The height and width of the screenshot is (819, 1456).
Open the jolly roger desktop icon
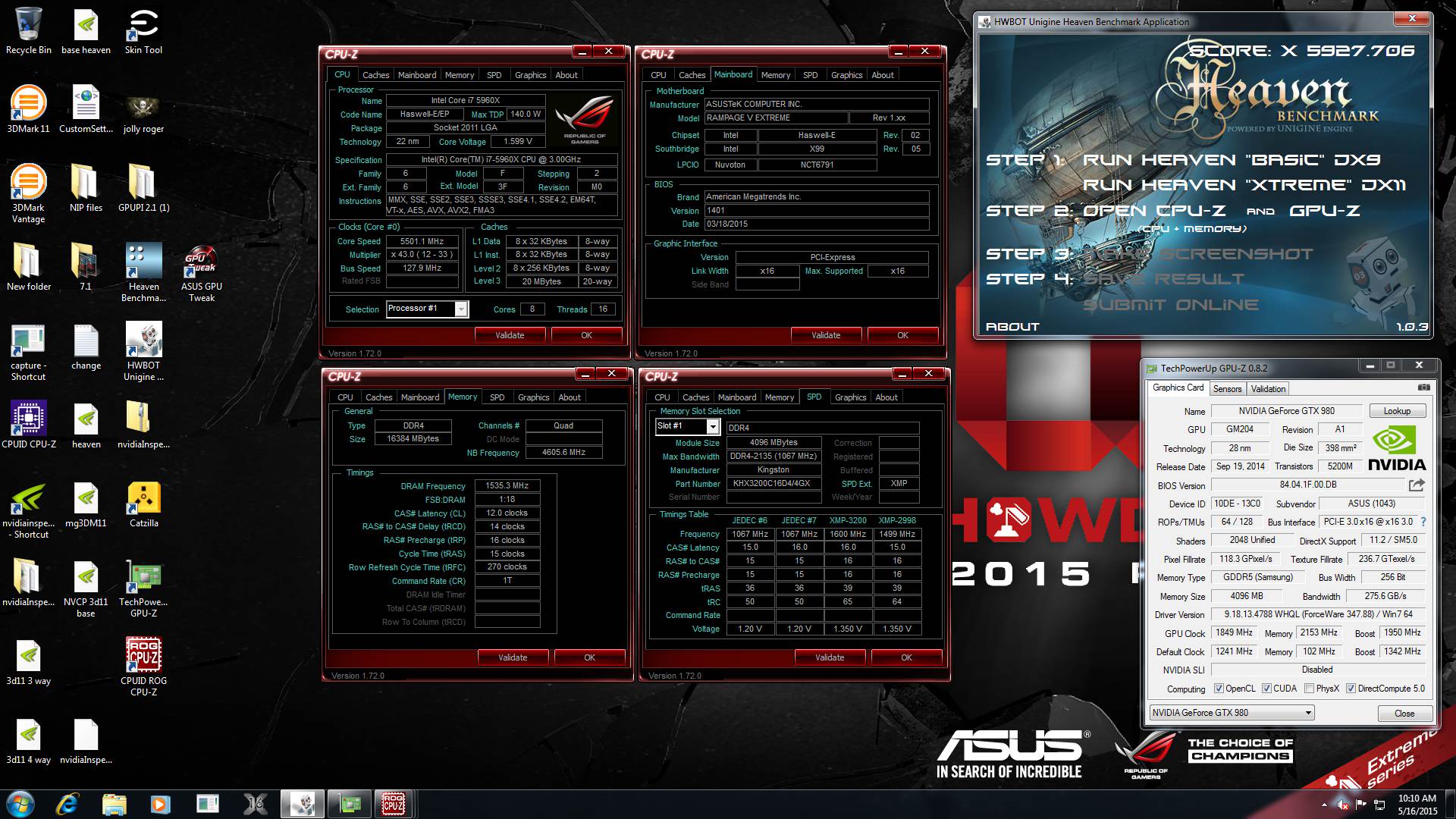click(143, 110)
